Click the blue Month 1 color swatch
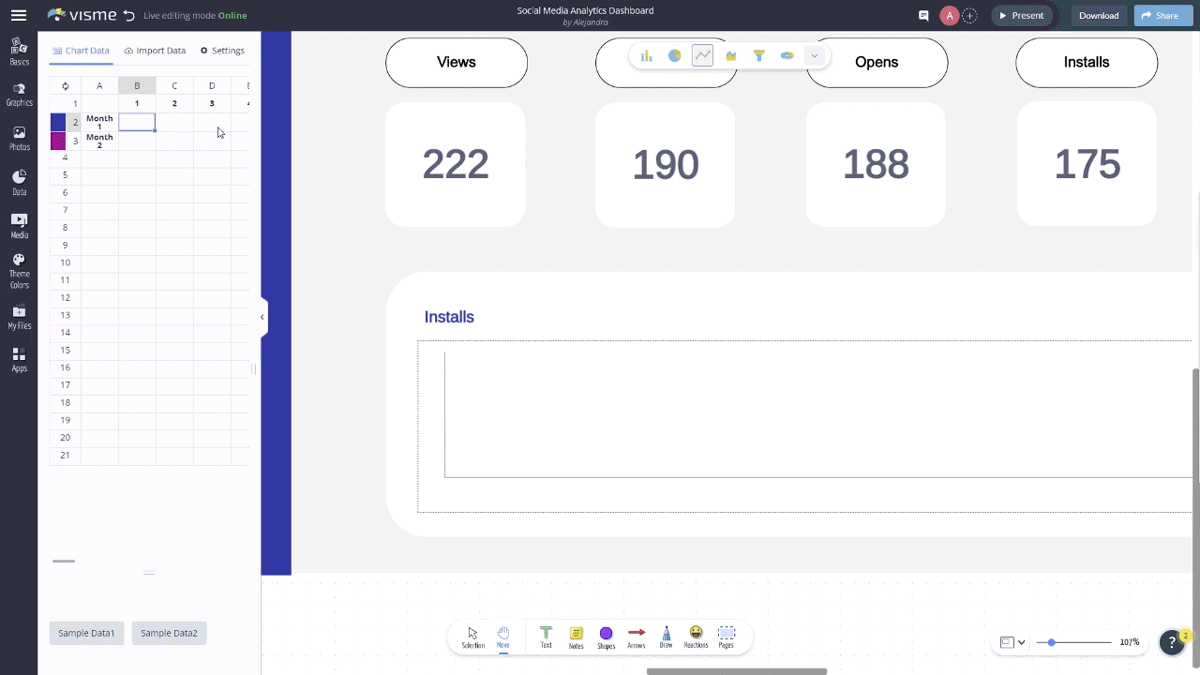Image resolution: width=1200 pixels, height=675 pixels. coord(58,122)
